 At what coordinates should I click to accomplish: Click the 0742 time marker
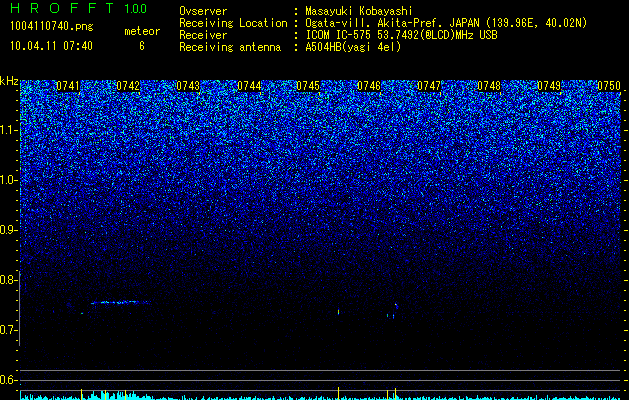128,86
